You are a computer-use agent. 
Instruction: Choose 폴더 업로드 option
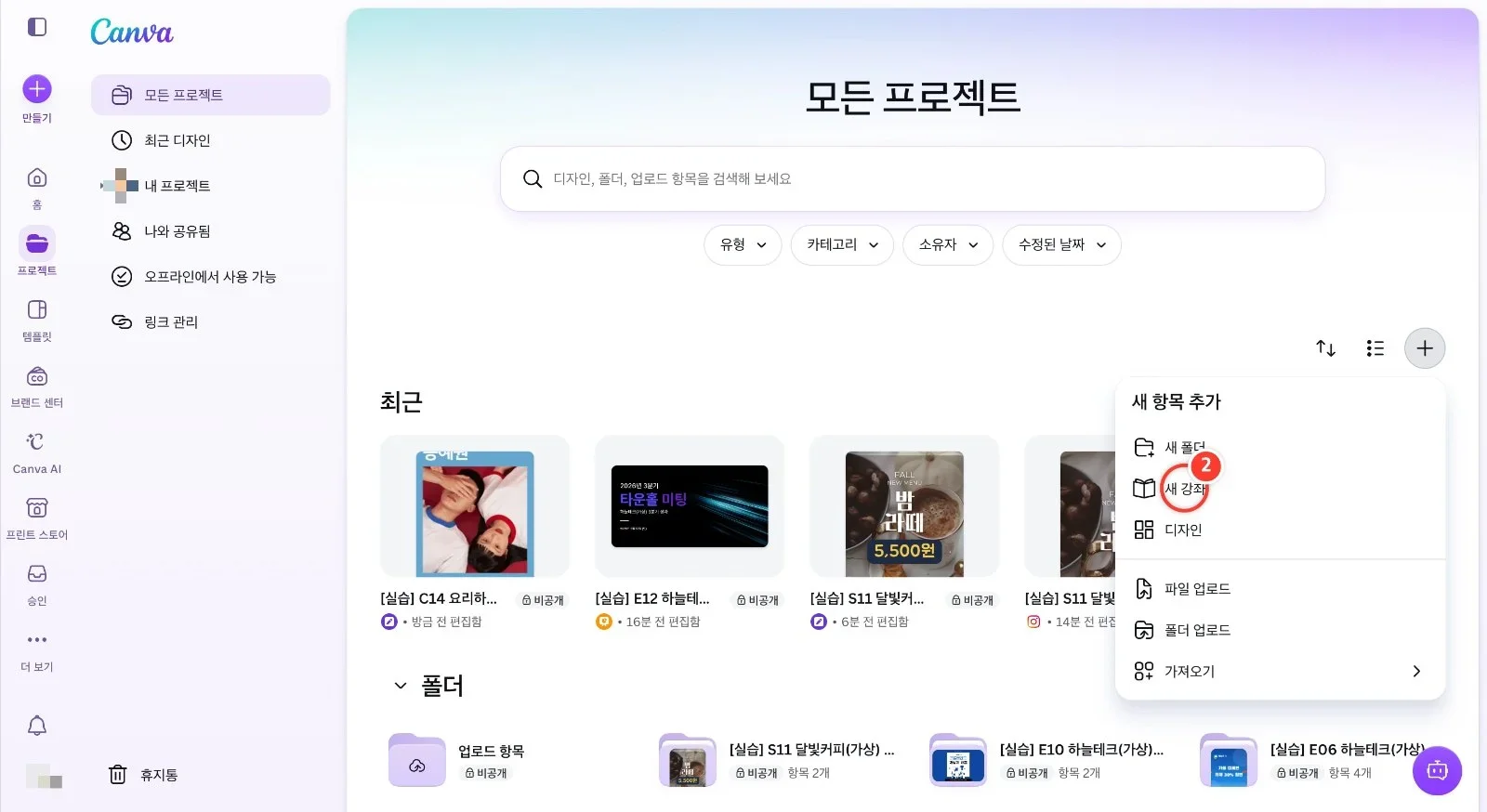point(1280,630)
